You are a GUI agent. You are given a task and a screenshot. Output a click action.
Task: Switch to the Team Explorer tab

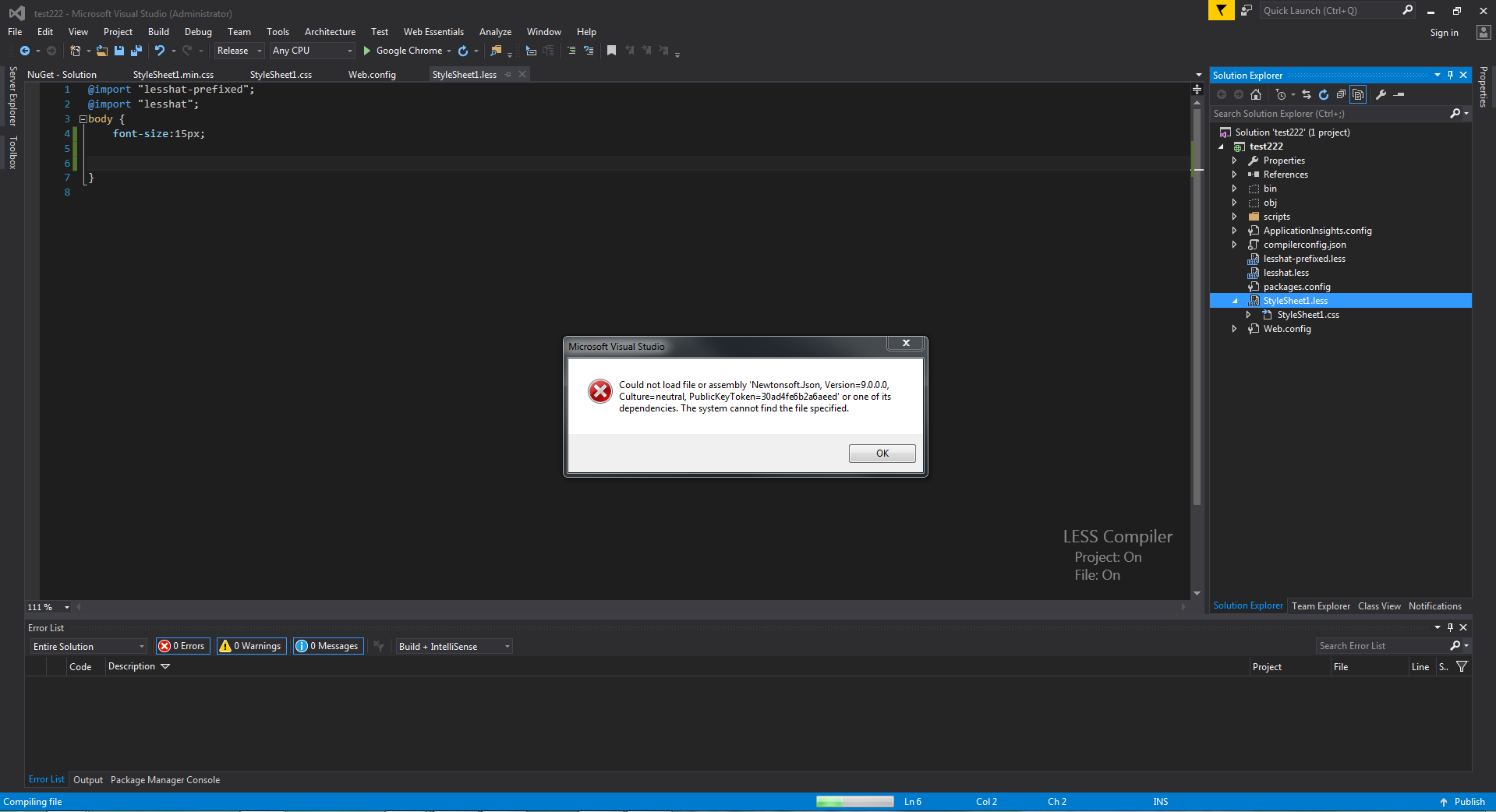coord(1321,605)
